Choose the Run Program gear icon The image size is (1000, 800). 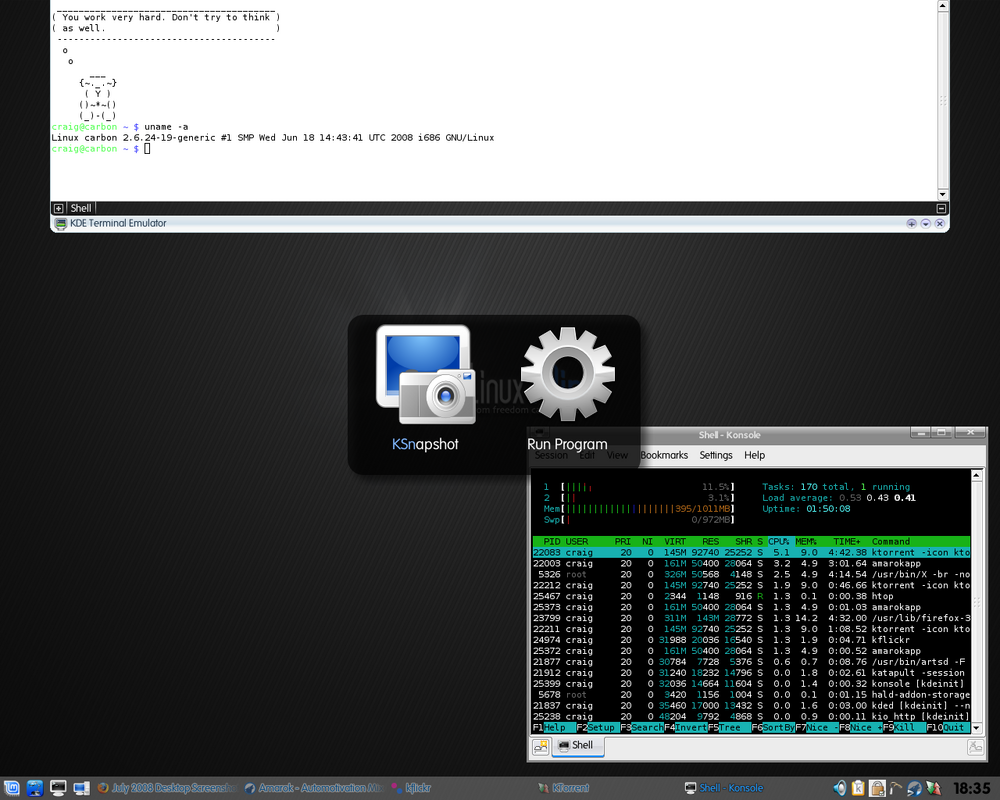pos(567,374)
